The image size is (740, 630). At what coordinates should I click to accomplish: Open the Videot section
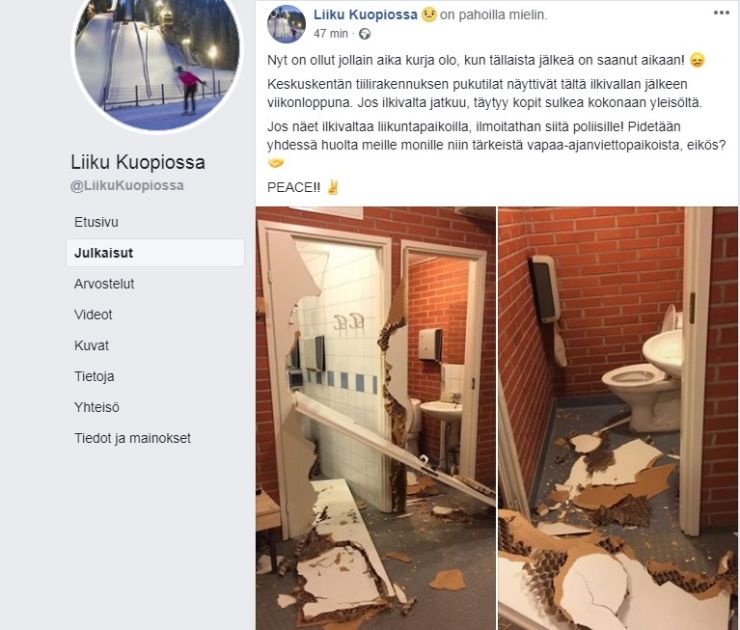pyautogui.click(x=93, y=314)
